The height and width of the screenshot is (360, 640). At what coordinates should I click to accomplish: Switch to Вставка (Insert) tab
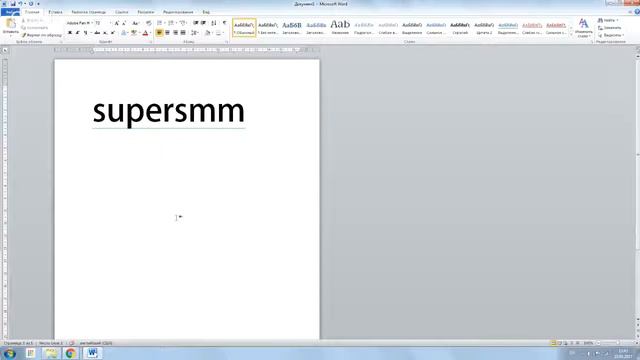tap(56, 12)
